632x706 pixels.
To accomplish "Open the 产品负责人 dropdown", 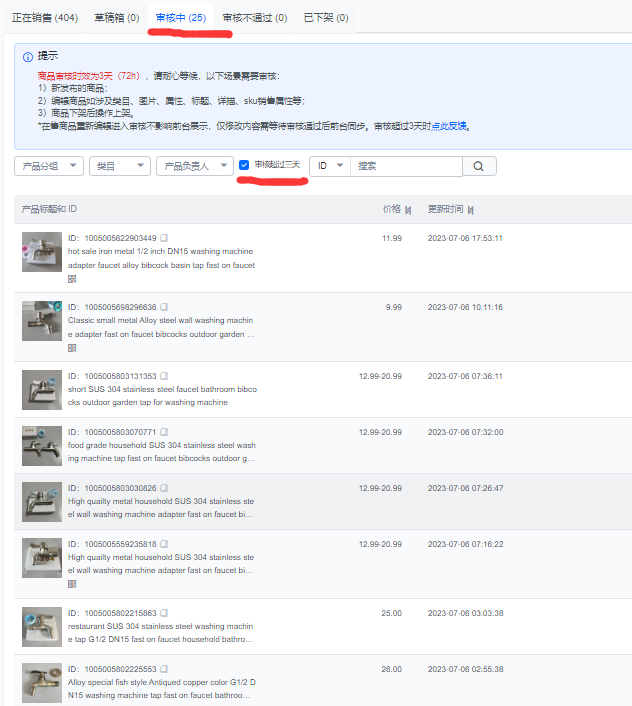I will coord(193,166).
